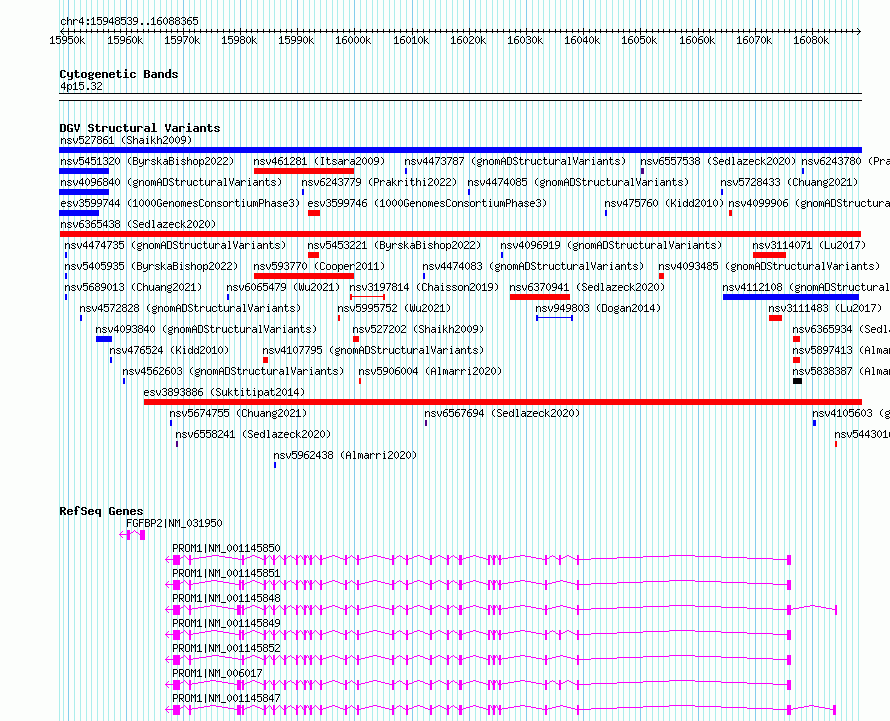Click esv3599744 1000Genomes variant label
This screenshot has width=890, height=721.
pyautogui.click(x=180, y=203)
